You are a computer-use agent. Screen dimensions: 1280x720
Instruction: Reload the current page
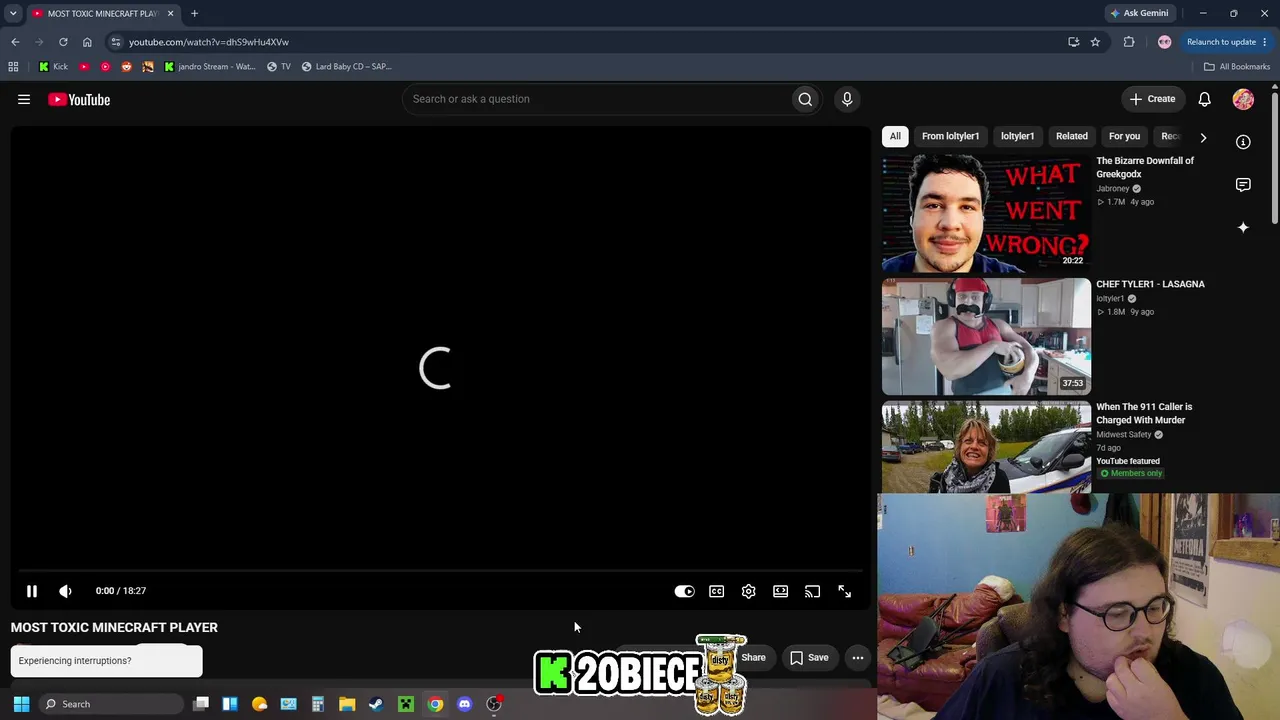[x=63, y=42]
